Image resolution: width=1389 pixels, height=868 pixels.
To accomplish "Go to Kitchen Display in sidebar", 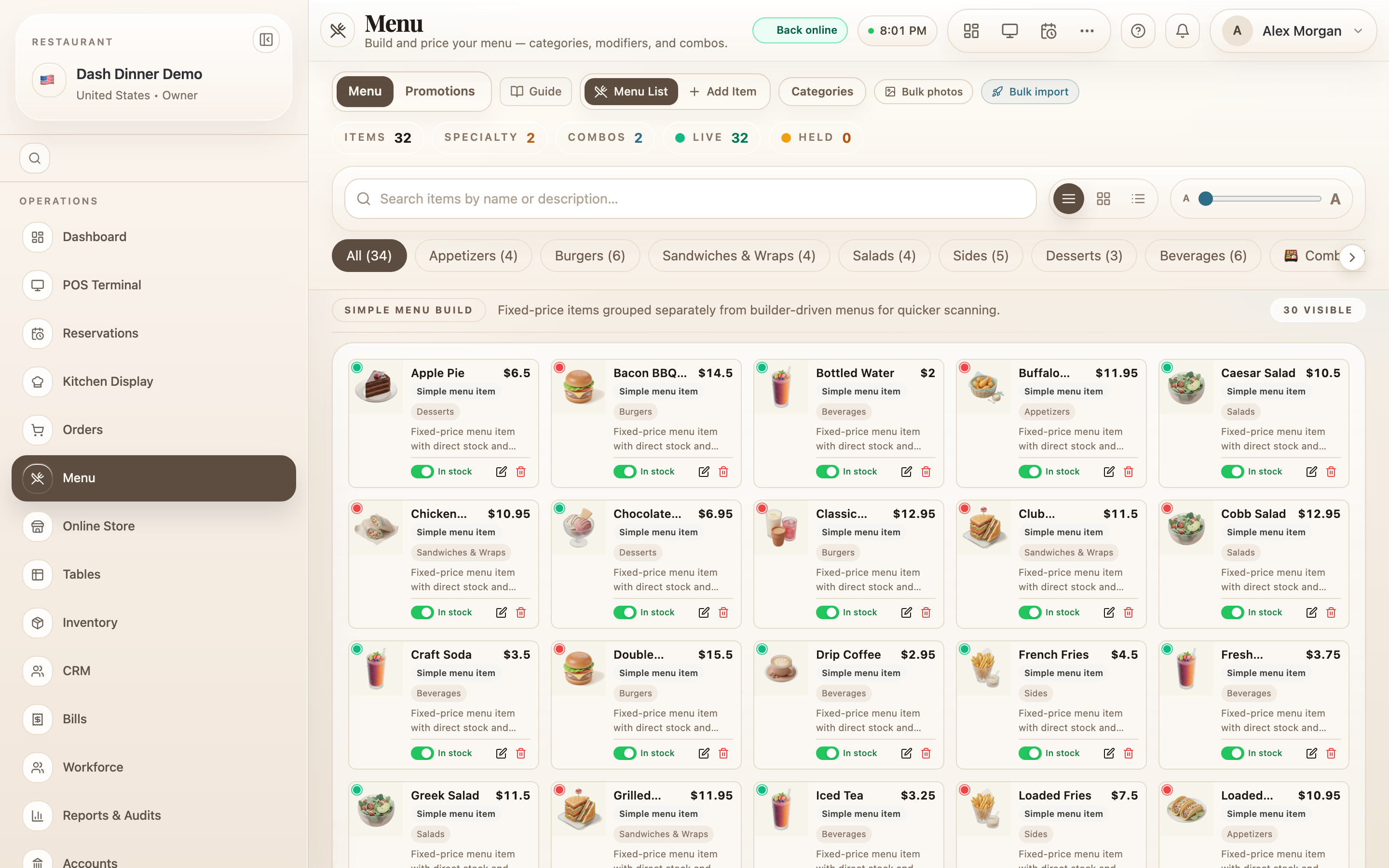I will 154,382.
